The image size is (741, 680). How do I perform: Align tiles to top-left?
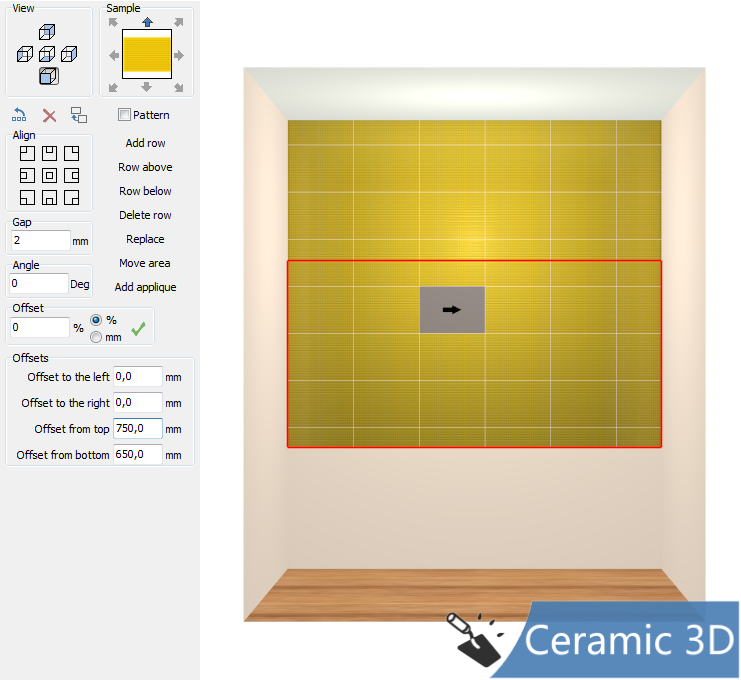27,154
